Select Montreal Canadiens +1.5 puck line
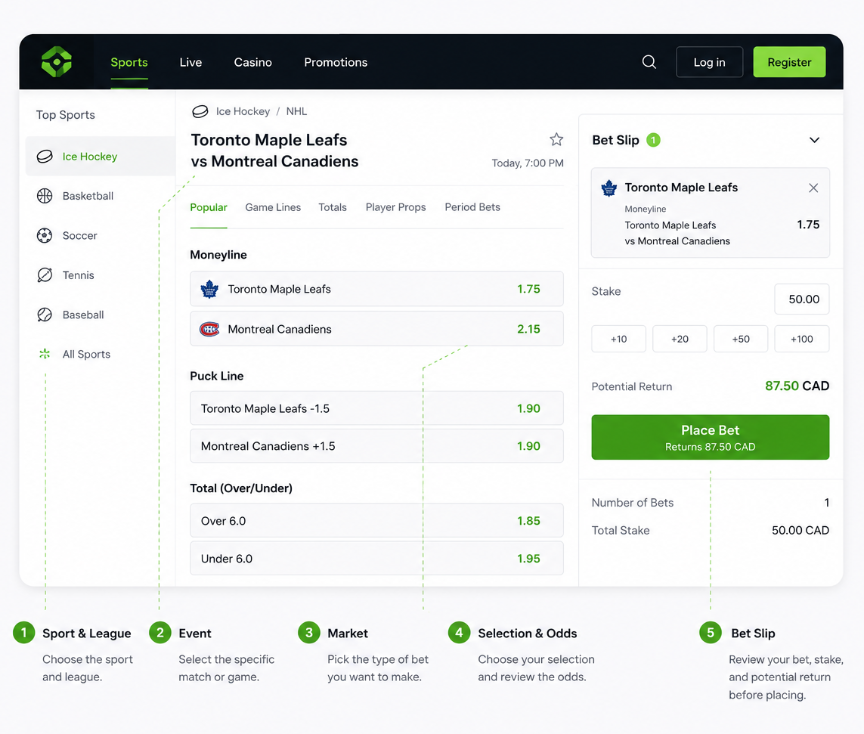864x734 pixels. click(x=377, y=446)
